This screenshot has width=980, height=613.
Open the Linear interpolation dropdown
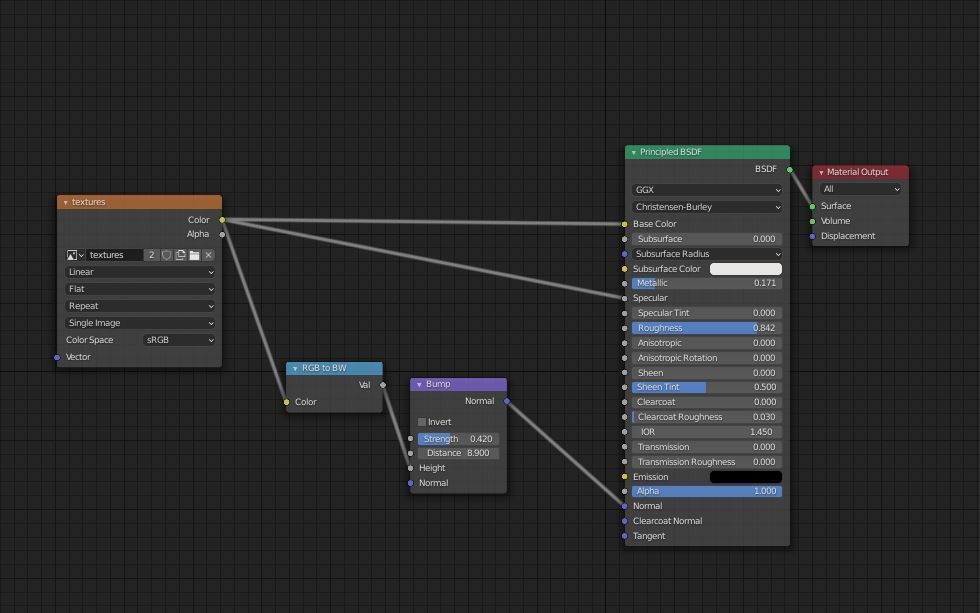[140, 272]
